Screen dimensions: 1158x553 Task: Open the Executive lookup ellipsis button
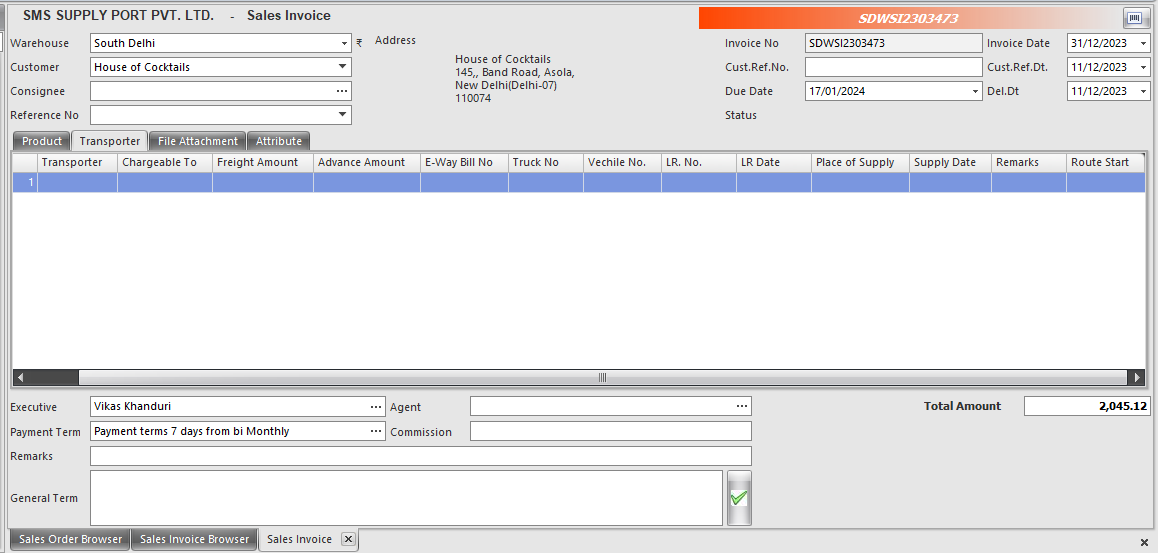point(376,407)
